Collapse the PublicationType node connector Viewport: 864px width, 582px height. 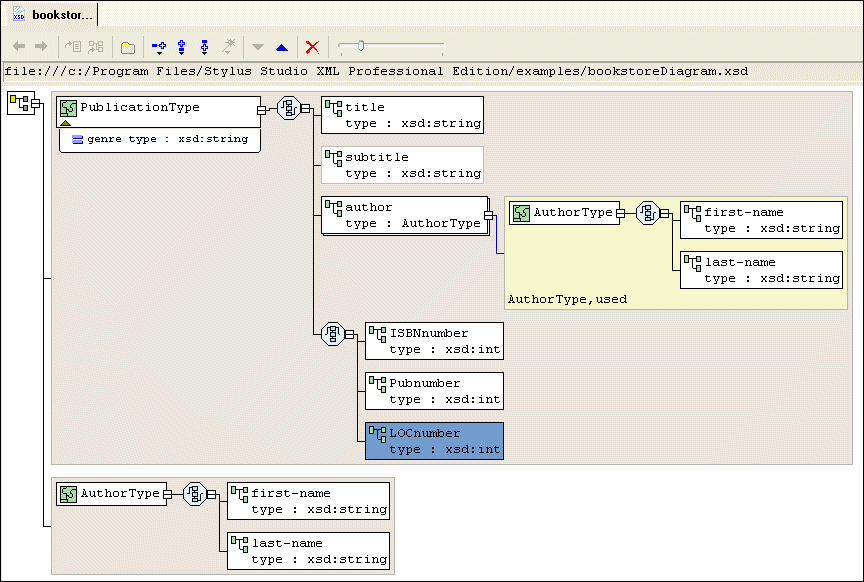(x=262, y=109)
